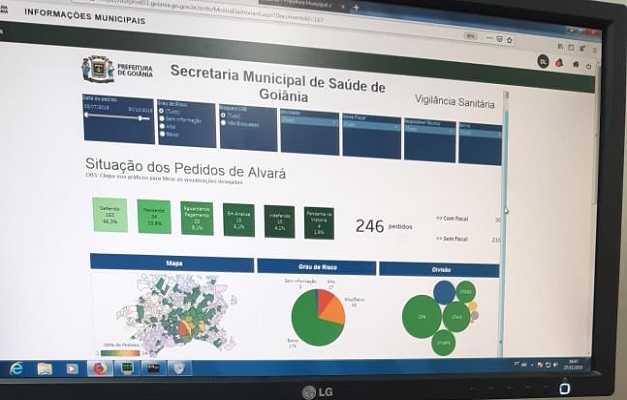Click the Vigilância Sanitária heading
This screenshot has width=627, height=400.
click(454, 102)
